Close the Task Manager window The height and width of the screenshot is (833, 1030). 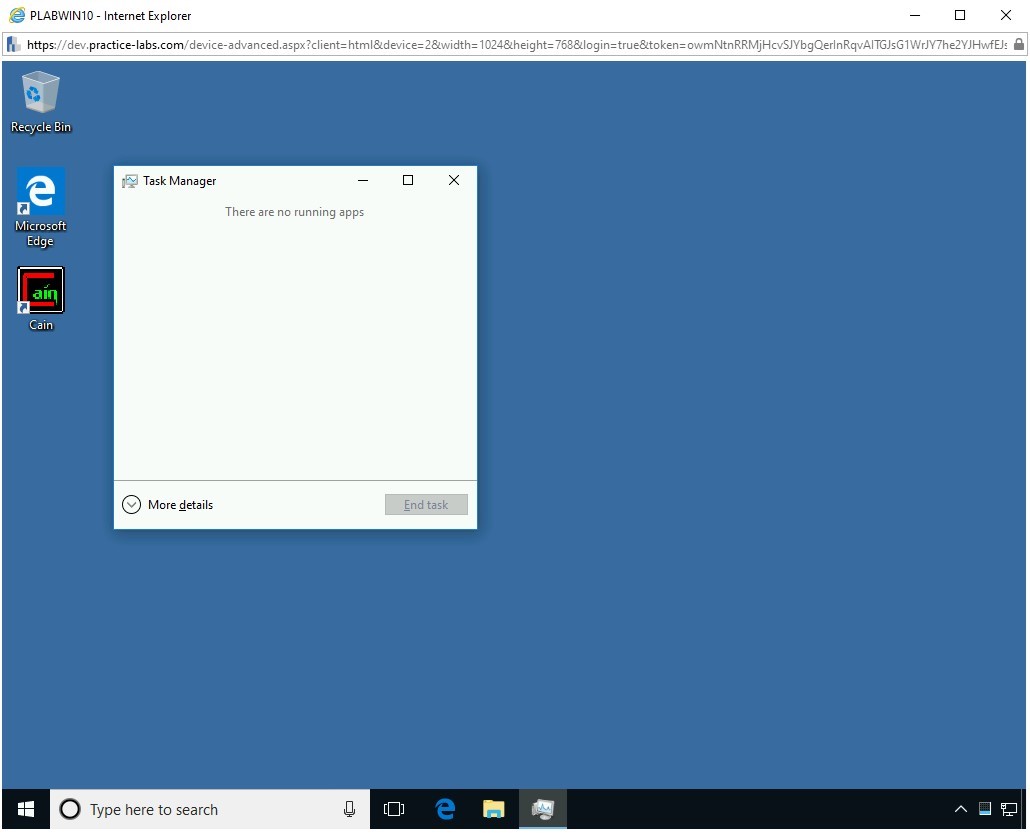tap(454, 181)
